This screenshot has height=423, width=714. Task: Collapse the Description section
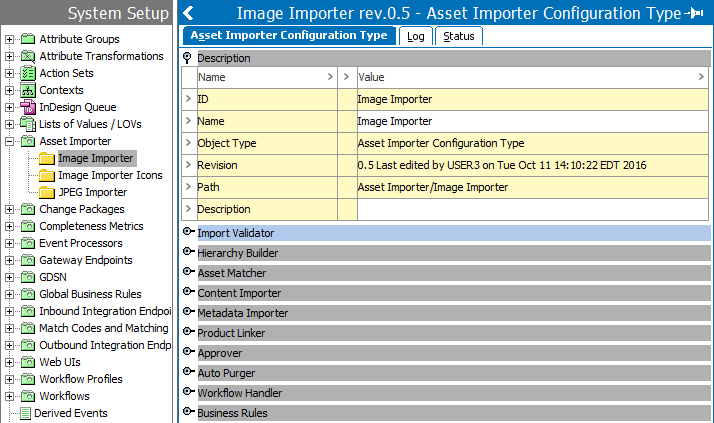pyautogui.click(x=188, y=58)
